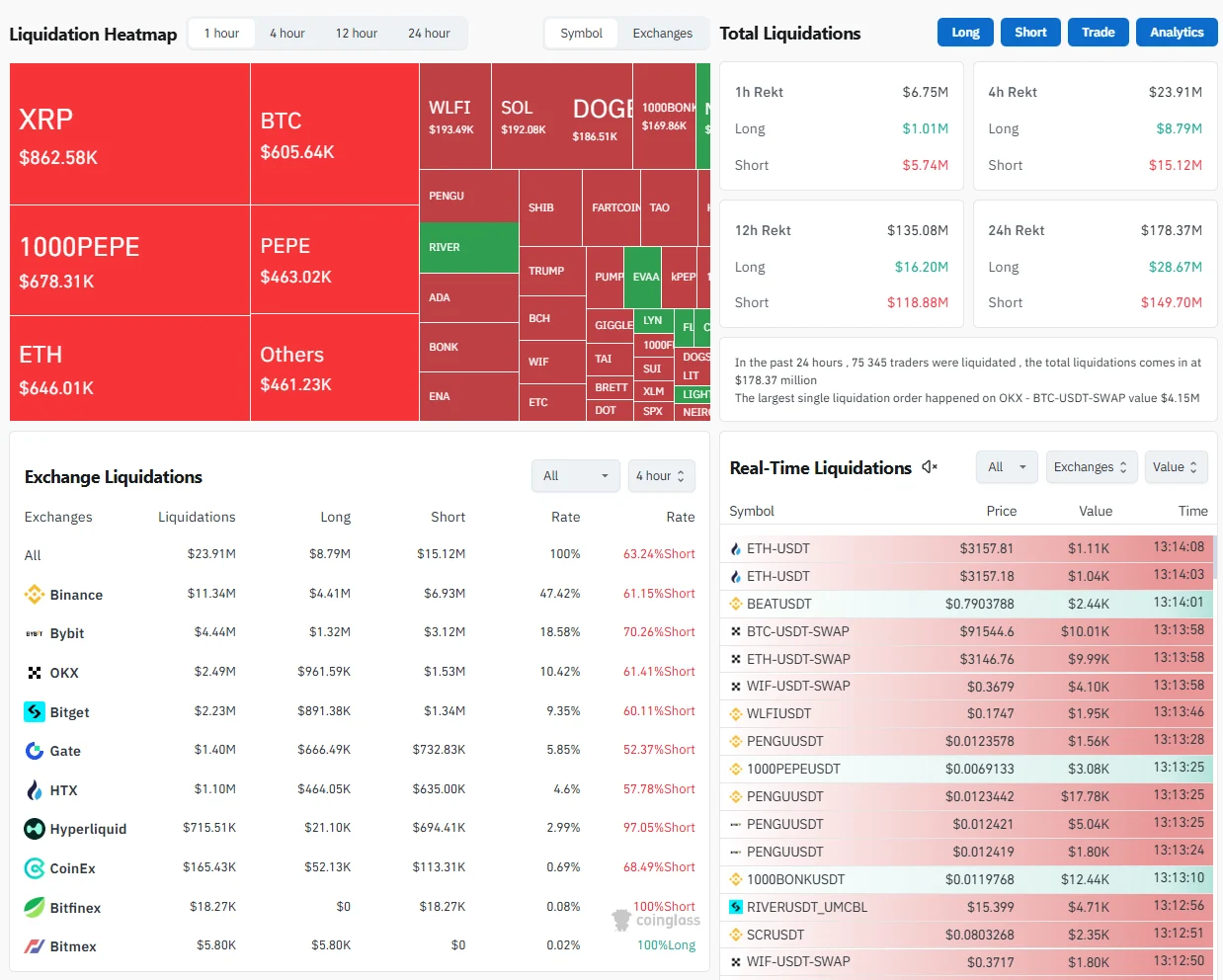Click the Liquidations column header

pyautogui.click(x=197, y=517)
